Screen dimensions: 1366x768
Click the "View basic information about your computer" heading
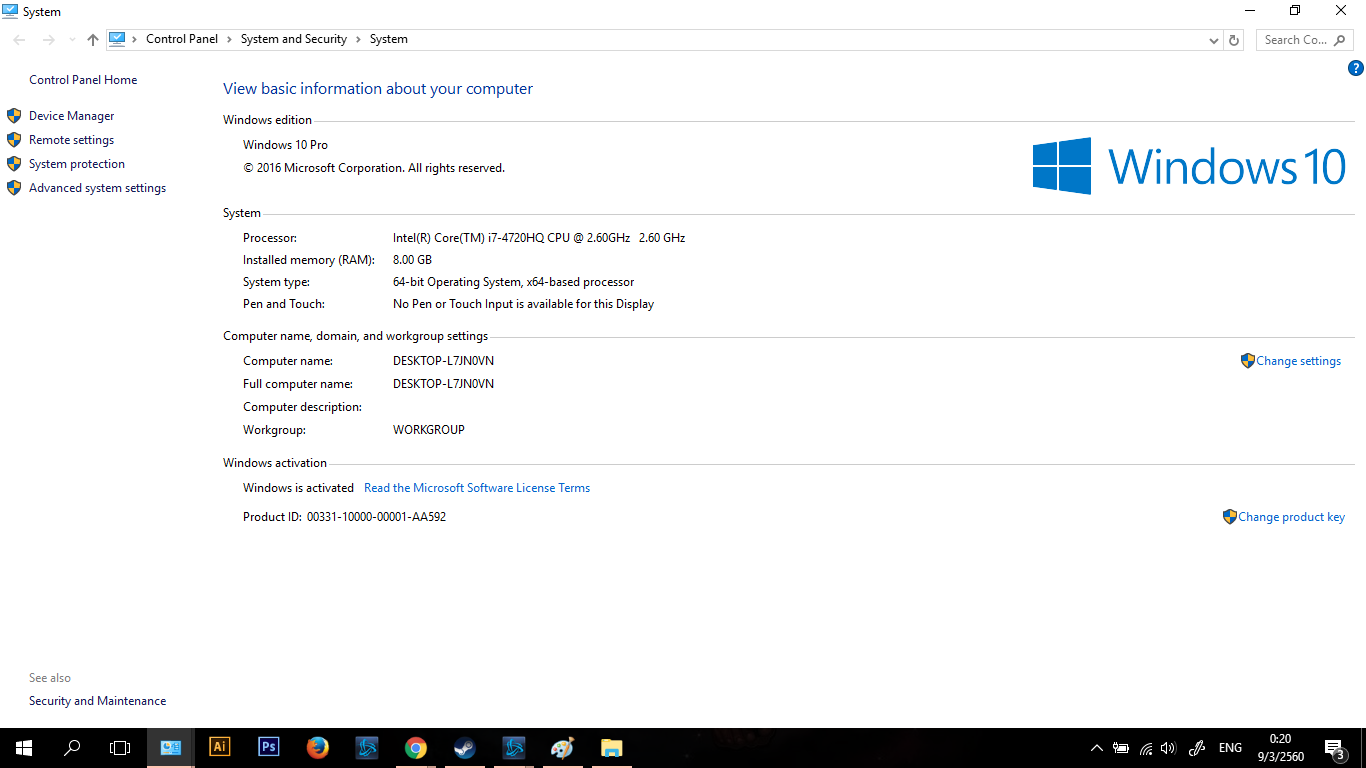click(x=378, y=89)
